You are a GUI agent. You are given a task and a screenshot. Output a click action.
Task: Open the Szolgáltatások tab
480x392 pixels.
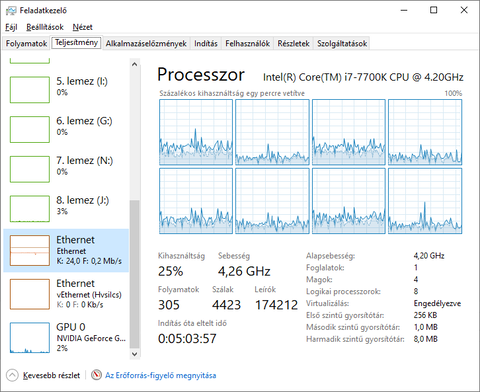(342, 43)
